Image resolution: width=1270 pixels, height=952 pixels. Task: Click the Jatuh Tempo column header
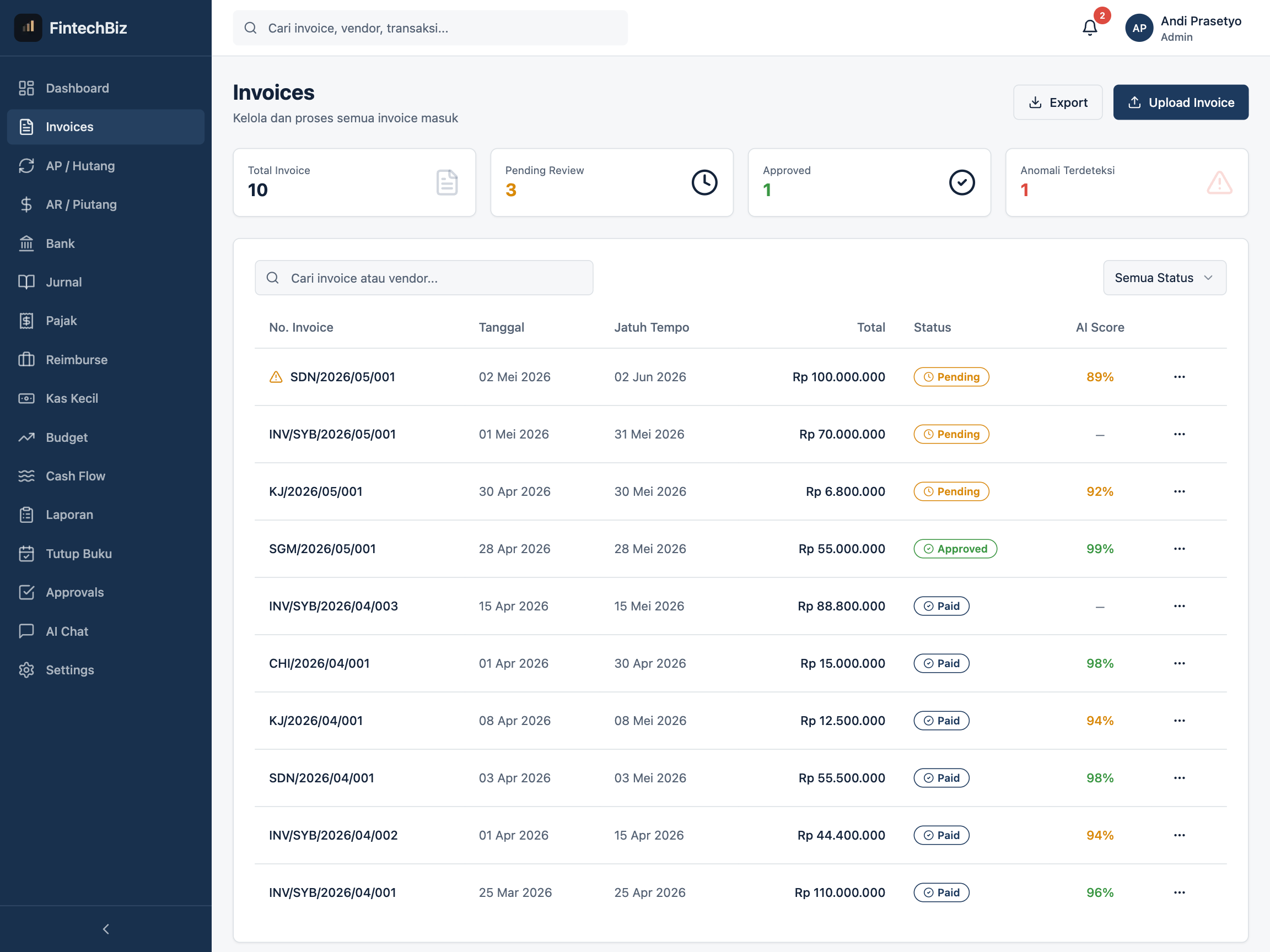click(x=652, y=327)
